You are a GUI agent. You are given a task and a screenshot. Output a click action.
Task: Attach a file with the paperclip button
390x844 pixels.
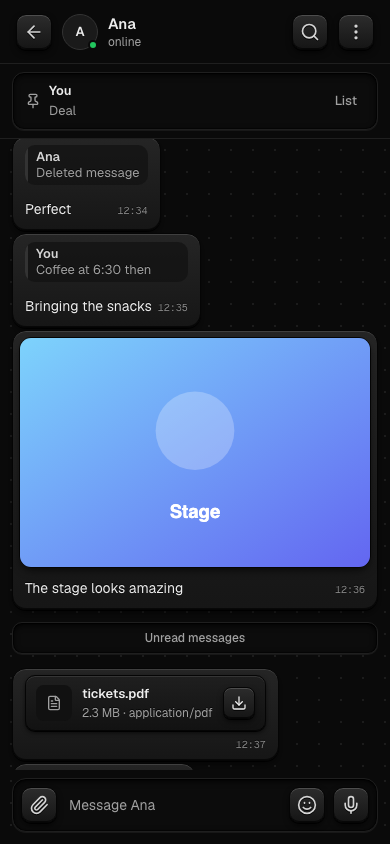[x=39, y=805]
